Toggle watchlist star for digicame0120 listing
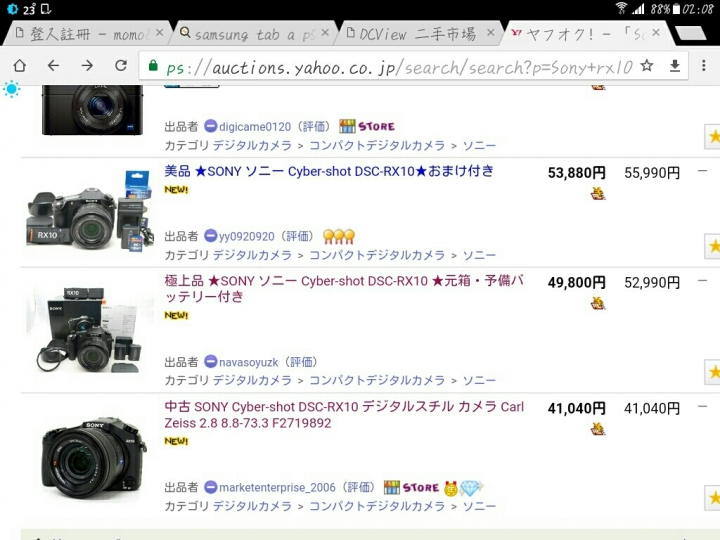 tap(713, 137)
